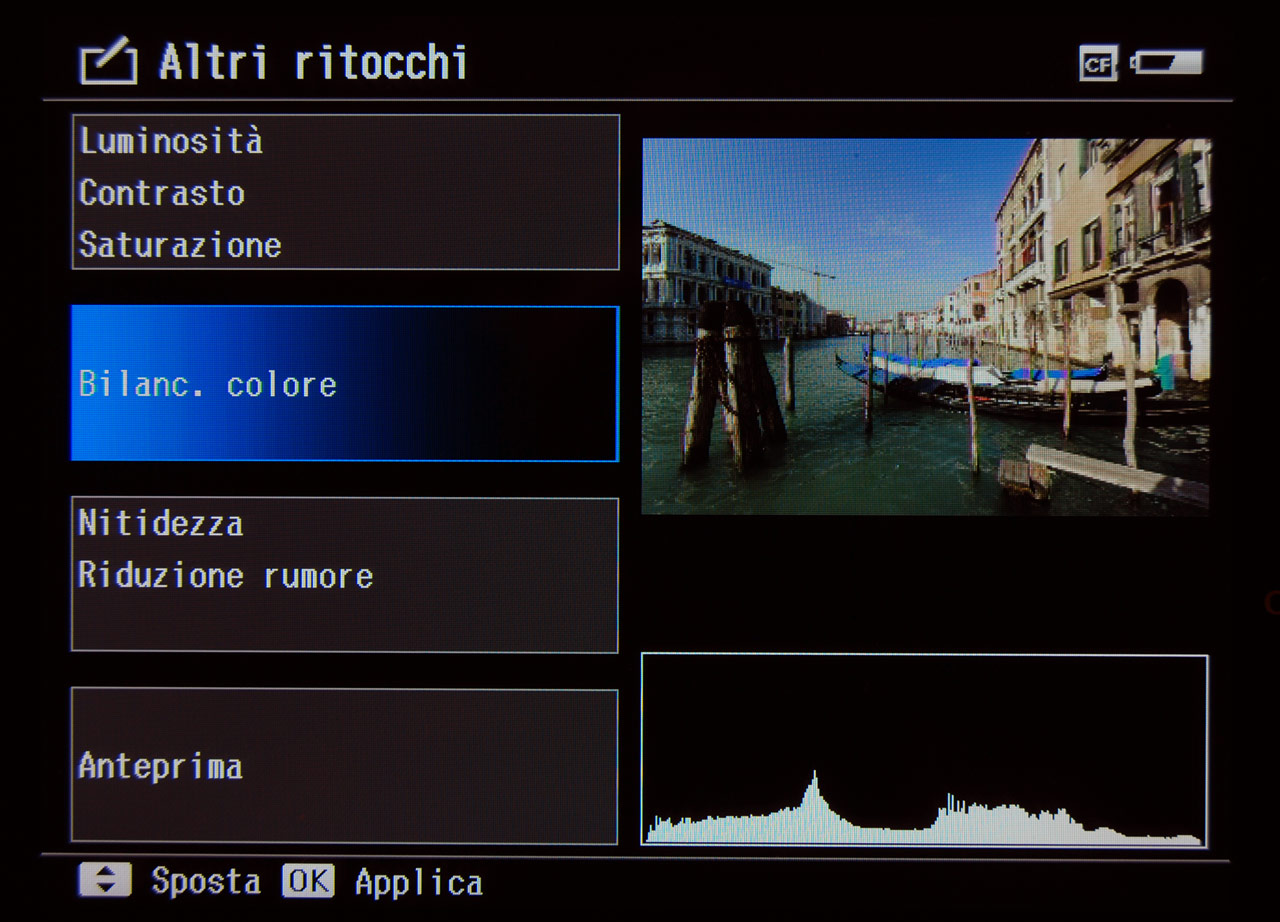1280x922 pixels.
Task: Choose Saturazione from the retouch list
Action: [x=180, y=245]
